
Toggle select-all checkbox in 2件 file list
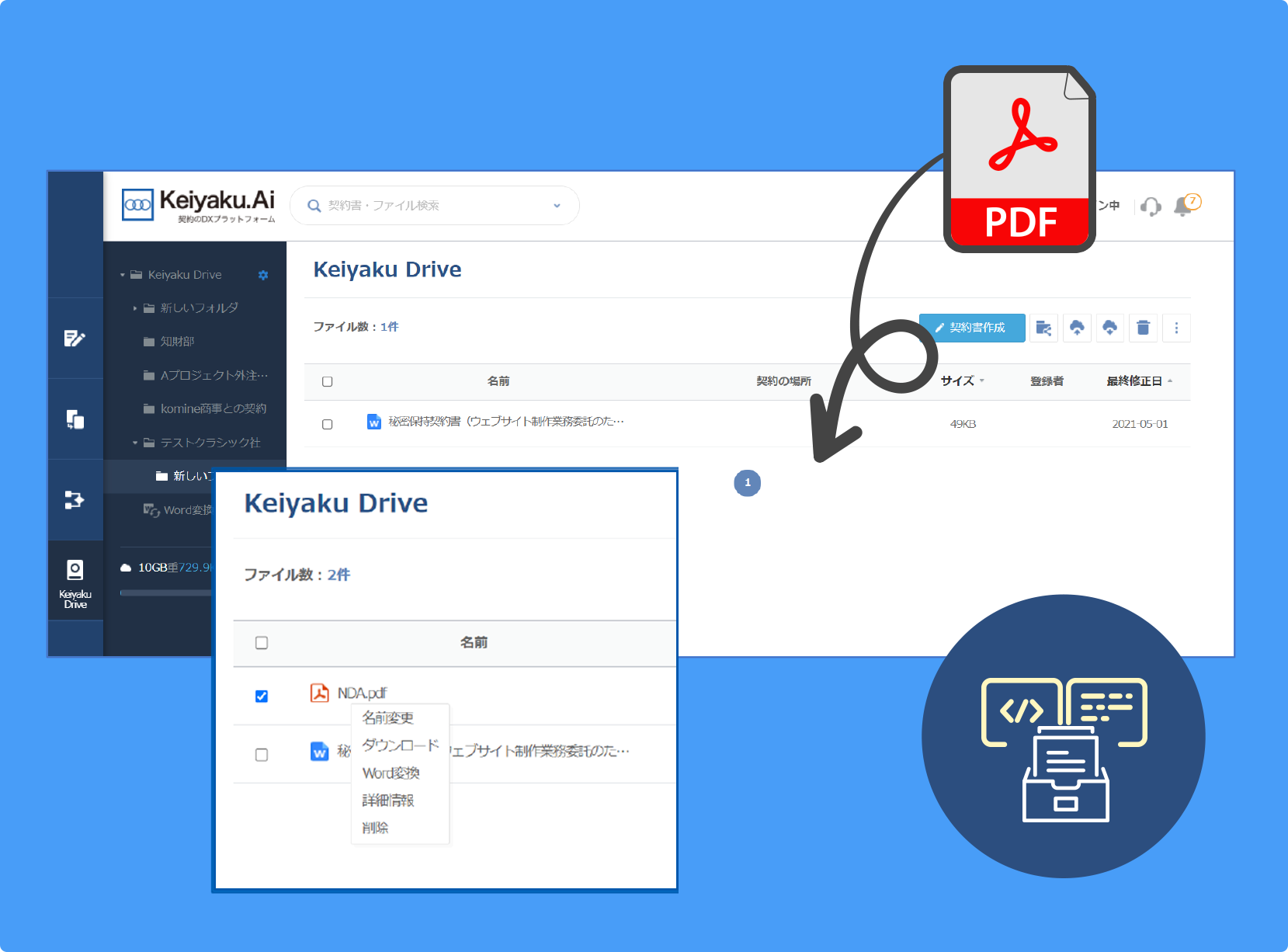[x=262, y=643]
